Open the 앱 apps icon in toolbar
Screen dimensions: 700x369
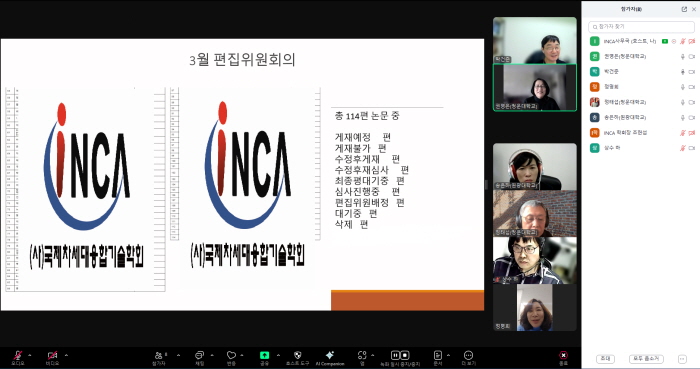362,355
